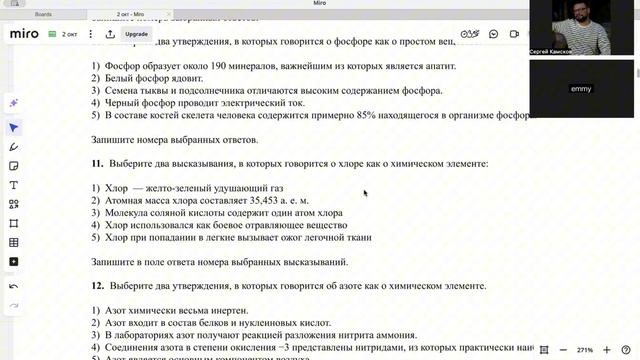This screenshot has width=640, height=360.
Task: Pick the pen drawing tool
Action: [x=13, y=147]
